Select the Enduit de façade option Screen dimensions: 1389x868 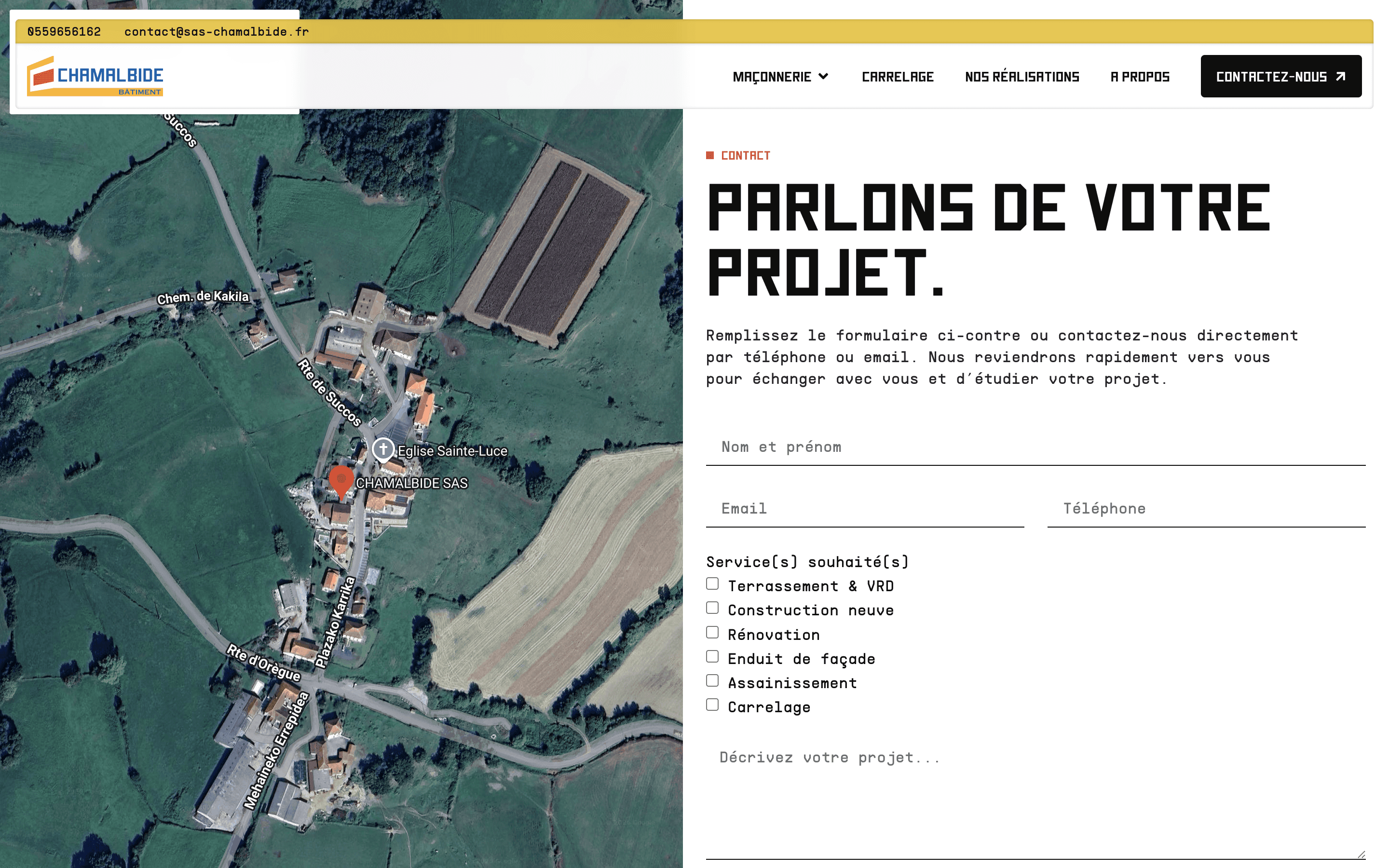click(712, 657)
